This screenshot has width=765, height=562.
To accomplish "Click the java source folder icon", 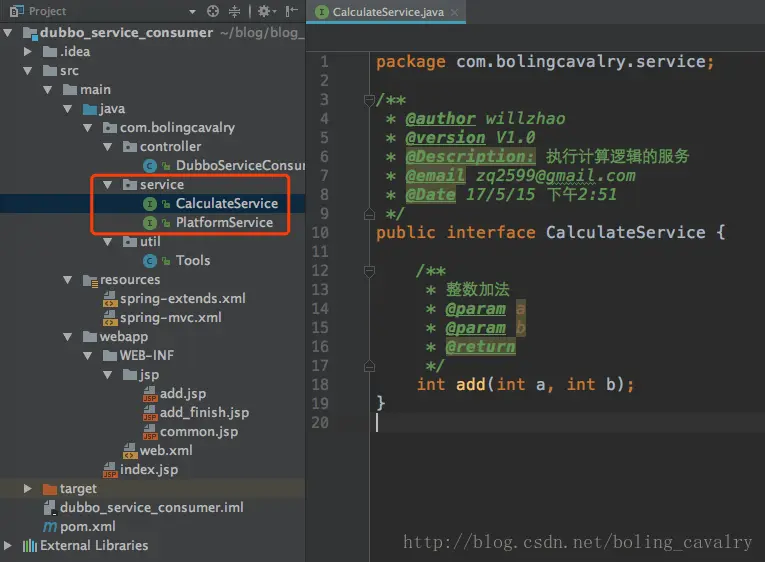I will tap(90, 109).
